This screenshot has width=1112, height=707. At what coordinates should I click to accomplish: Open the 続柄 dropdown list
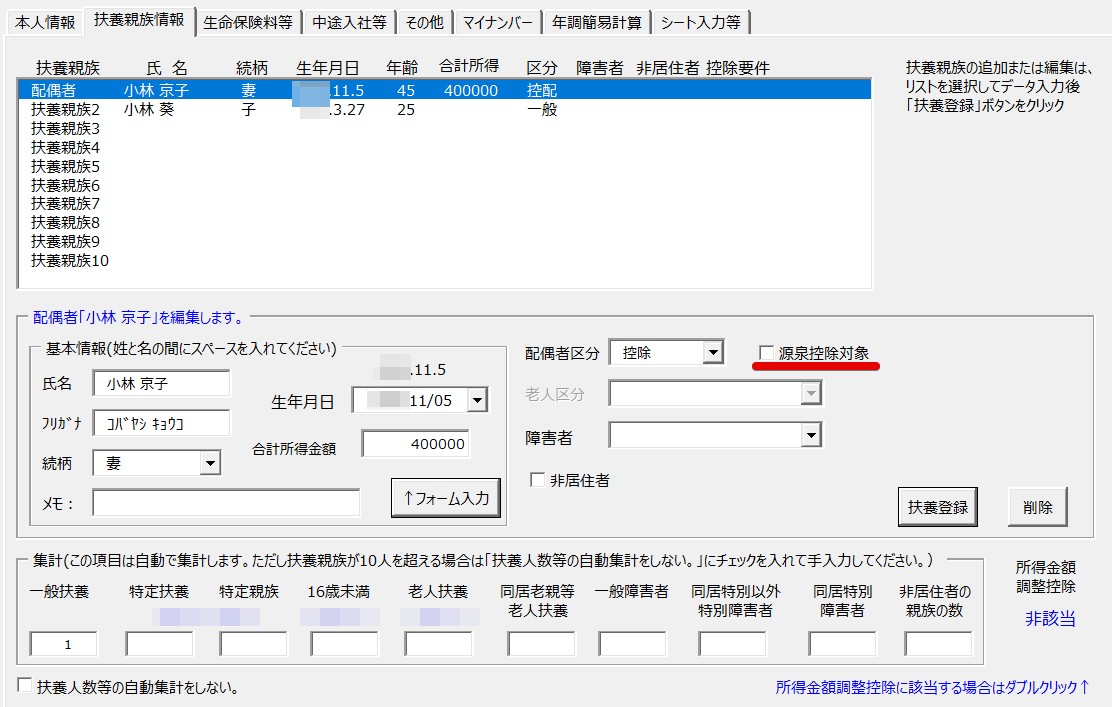coord(210,463)
